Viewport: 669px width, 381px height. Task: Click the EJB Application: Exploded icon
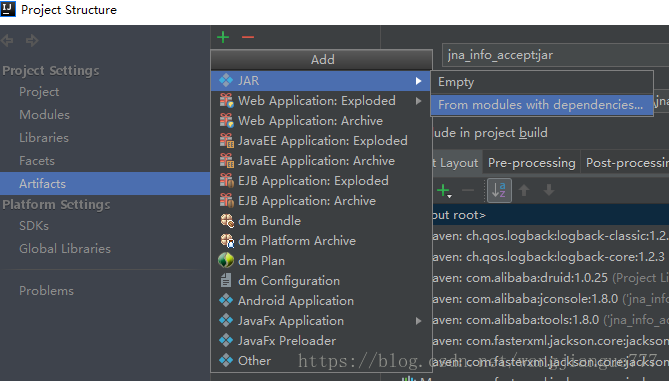(226, 180)
